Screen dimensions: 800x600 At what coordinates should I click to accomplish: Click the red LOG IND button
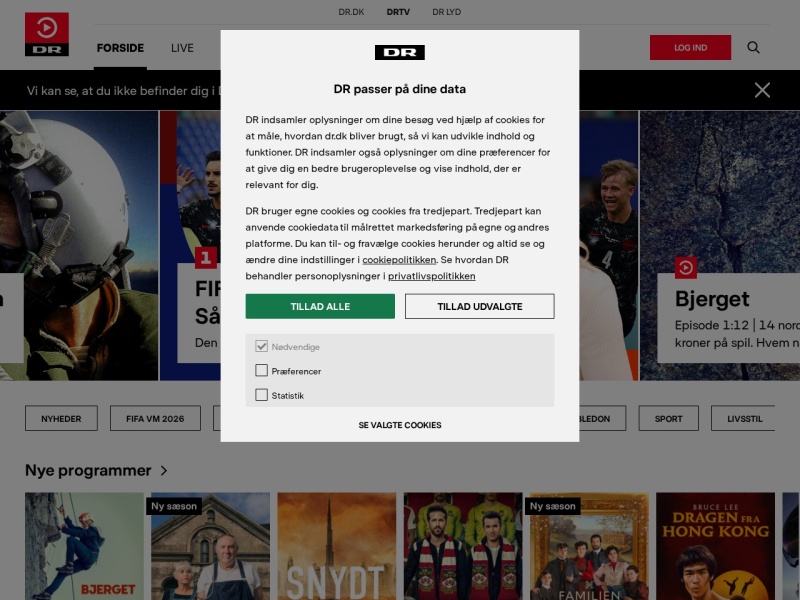click(690, 47)
